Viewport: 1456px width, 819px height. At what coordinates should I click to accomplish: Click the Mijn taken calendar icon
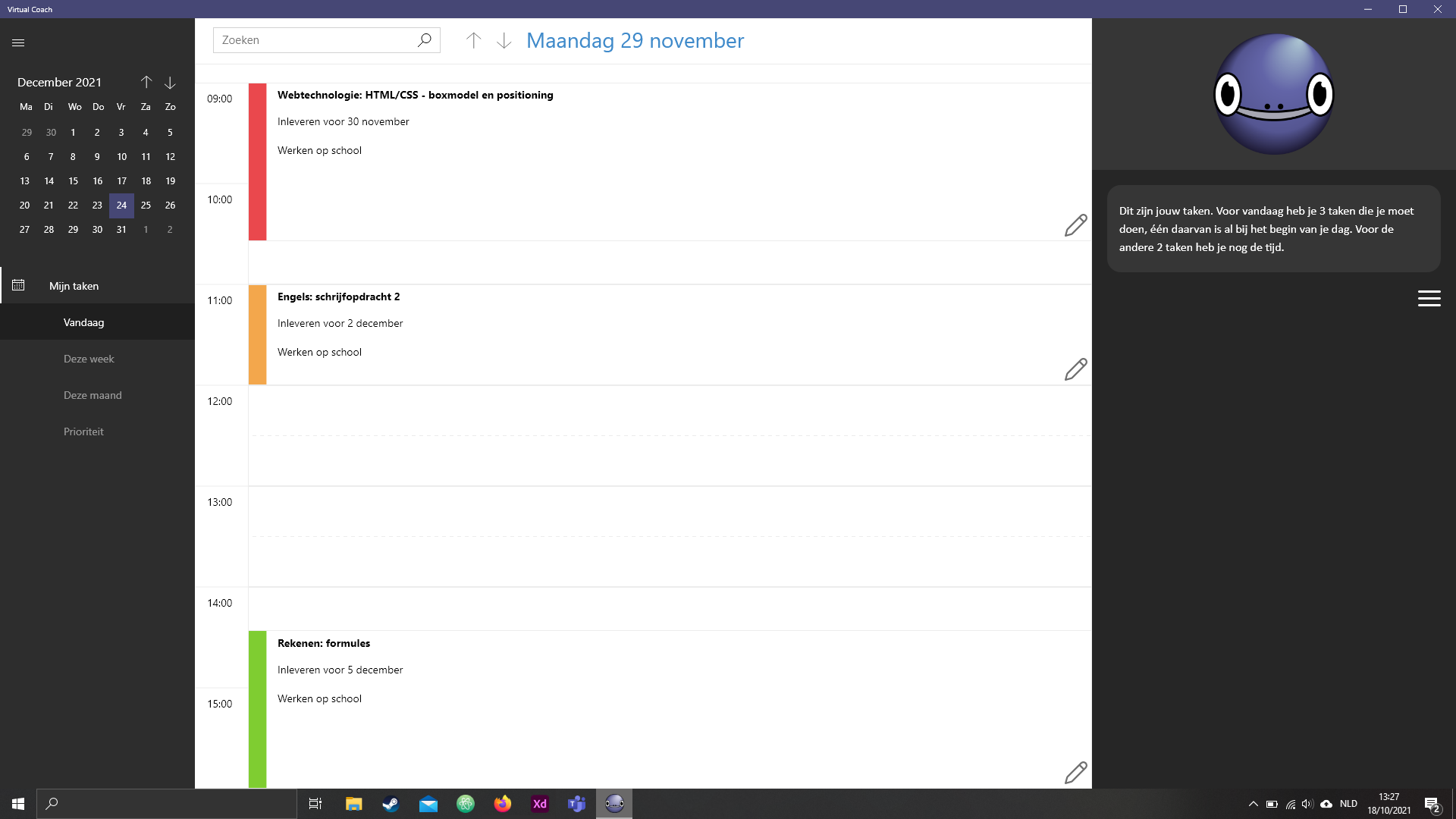18,285
